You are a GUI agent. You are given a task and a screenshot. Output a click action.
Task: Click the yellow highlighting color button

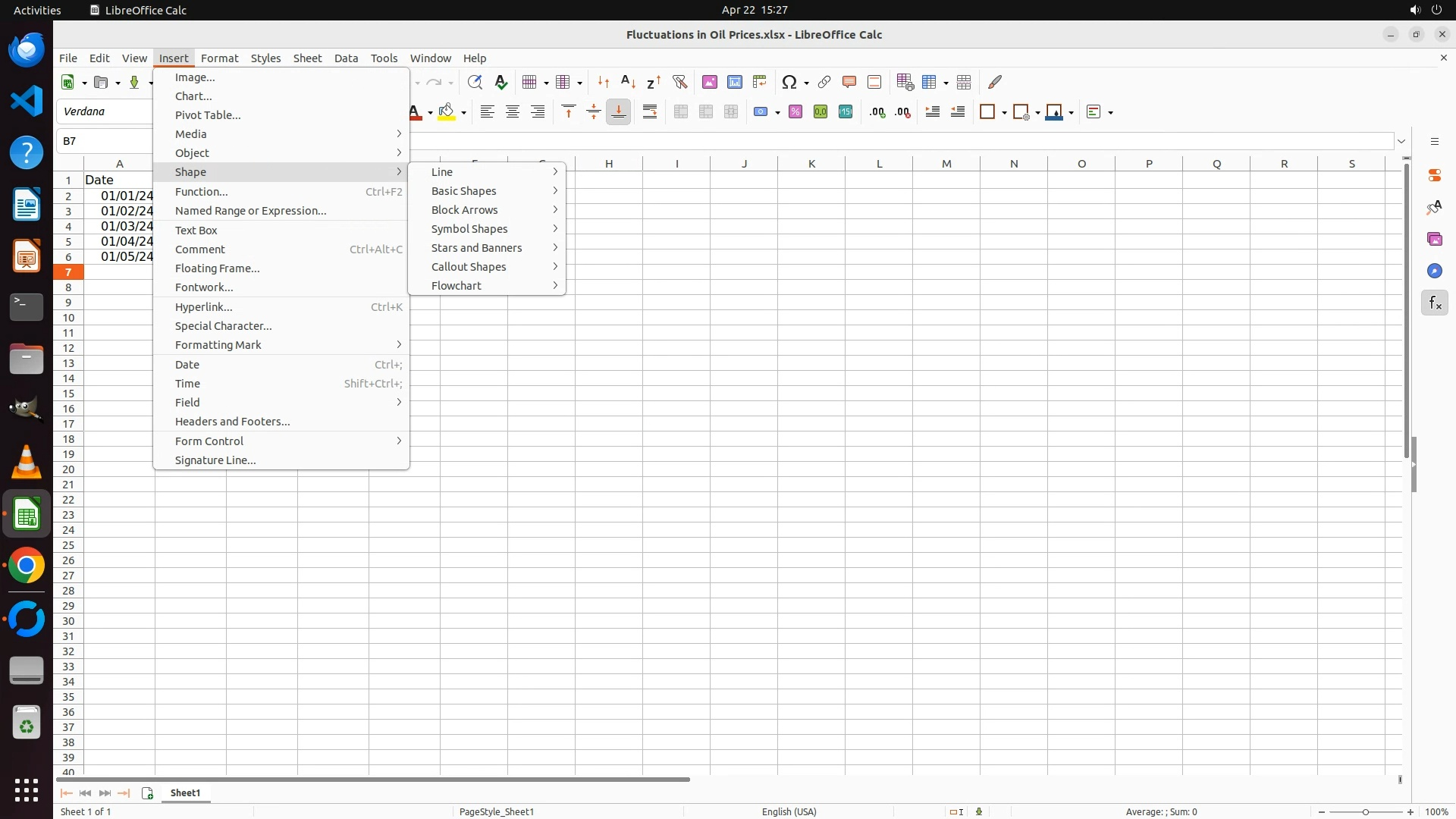pos(447,112)
